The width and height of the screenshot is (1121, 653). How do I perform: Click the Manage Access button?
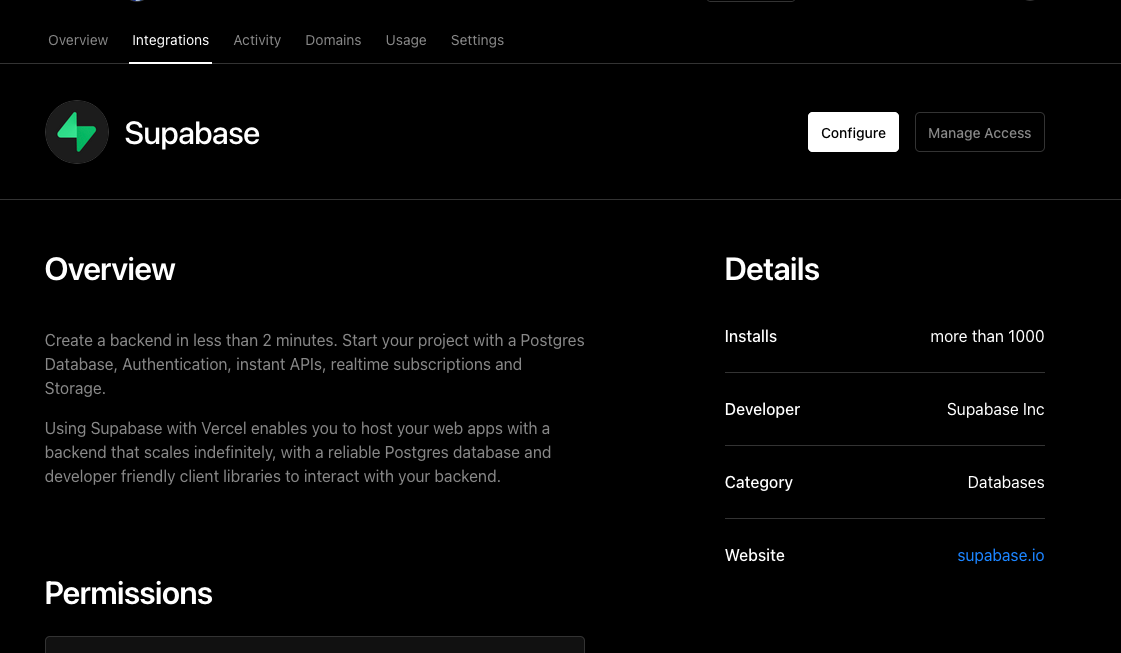click(979, 132)
